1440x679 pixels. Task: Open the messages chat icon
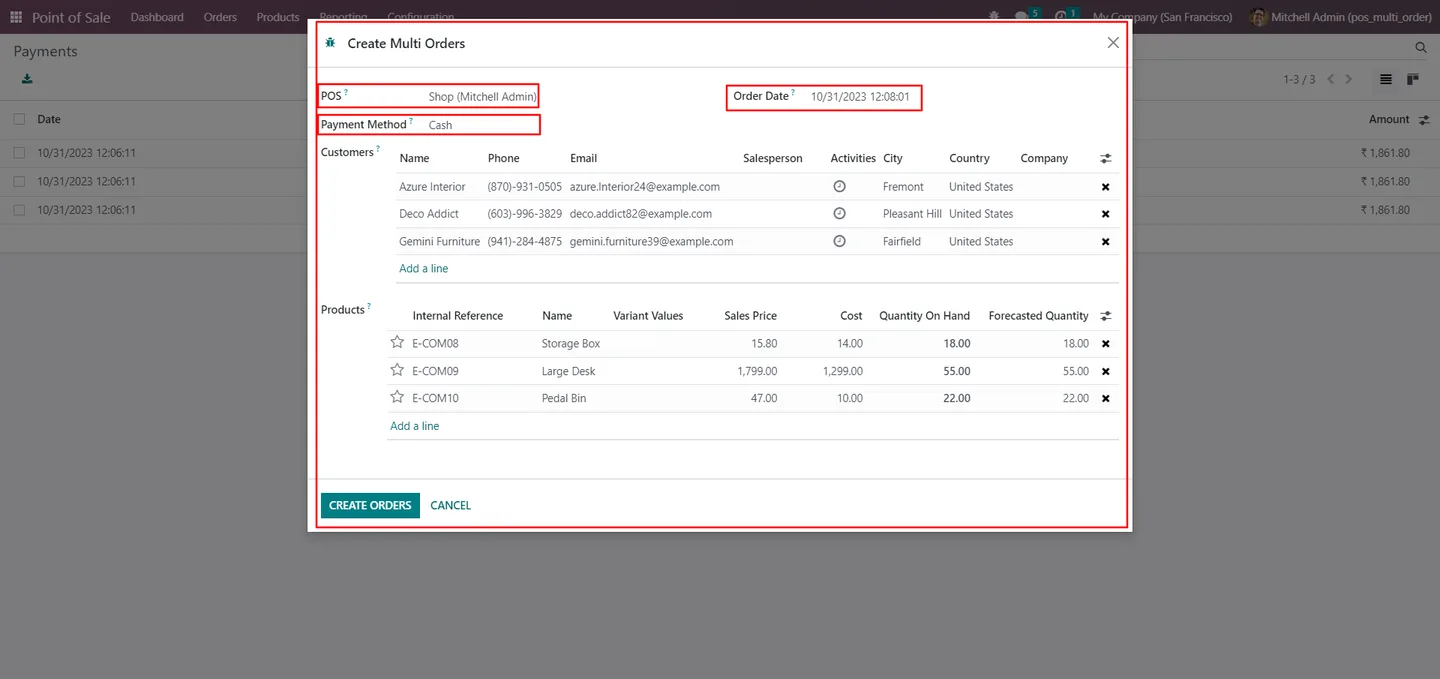(x=1021, y=17)
